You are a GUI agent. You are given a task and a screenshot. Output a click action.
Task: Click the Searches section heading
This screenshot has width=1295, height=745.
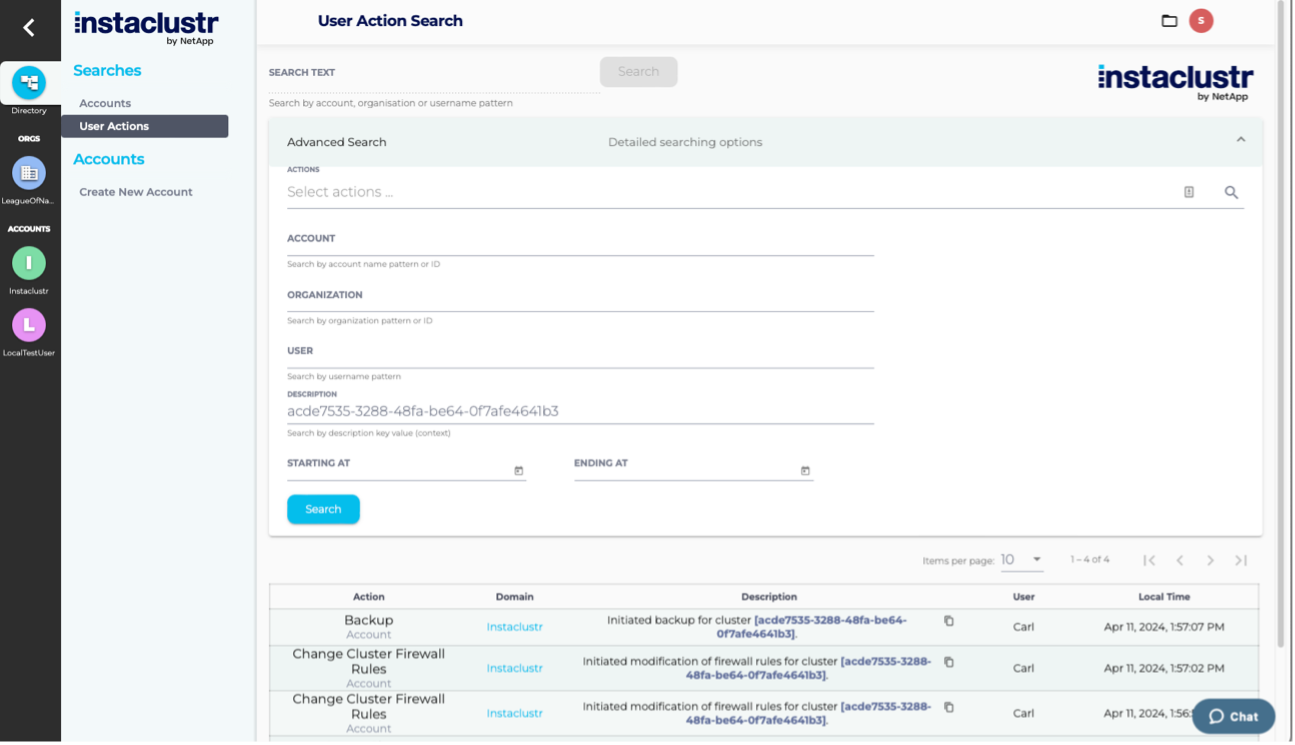pyautogui.click(x=107, y=70)
